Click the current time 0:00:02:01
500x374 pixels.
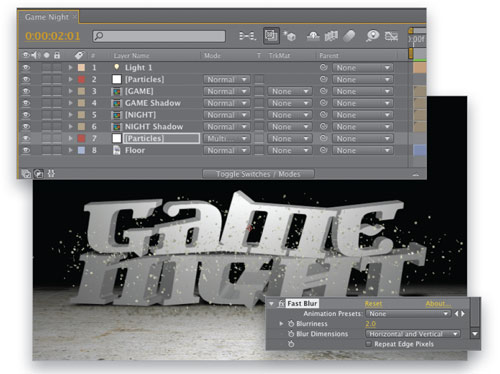(53, 36)
